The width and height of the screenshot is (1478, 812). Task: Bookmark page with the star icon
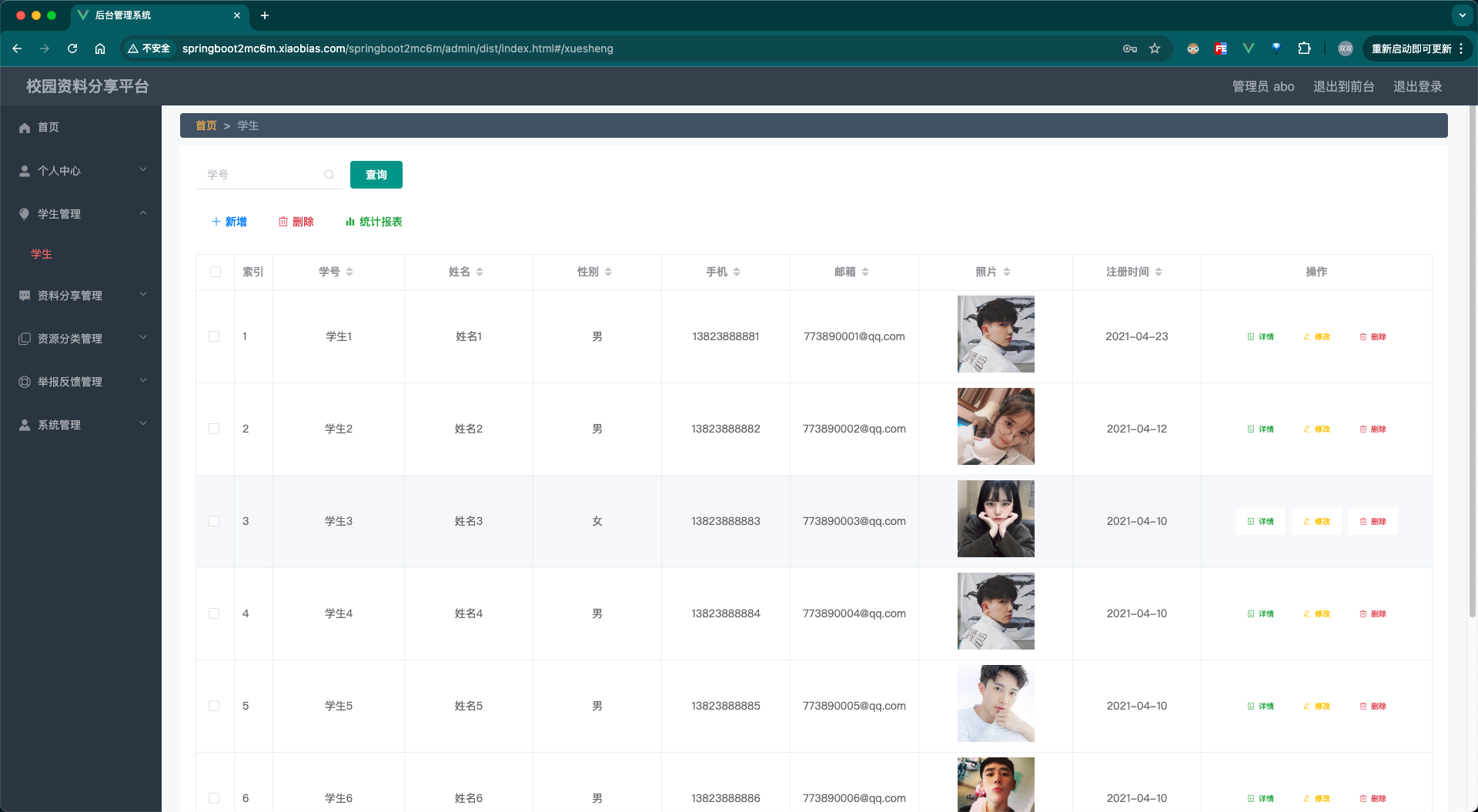tap(1155, 48)
